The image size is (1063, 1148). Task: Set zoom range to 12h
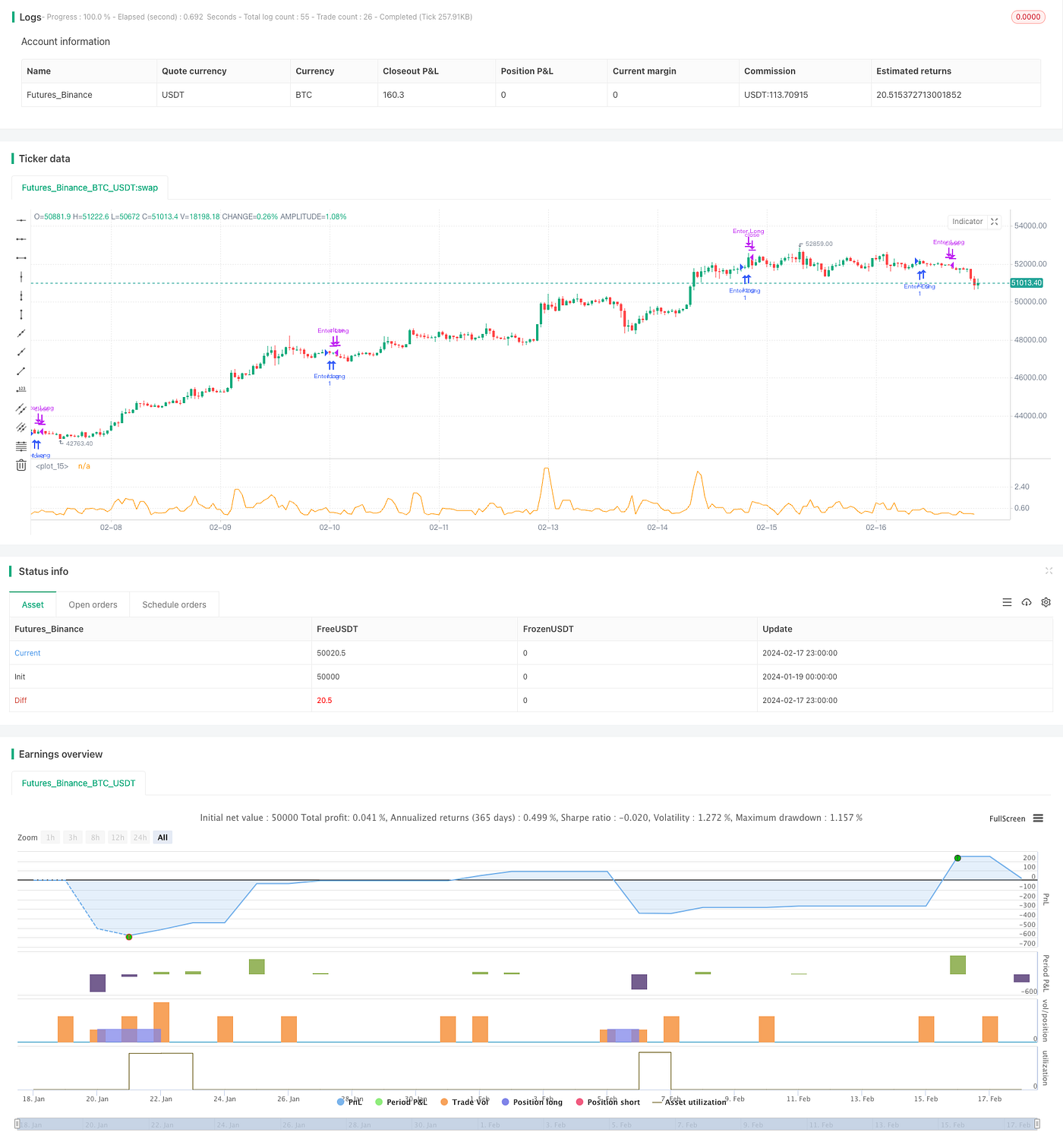[x=118, y=837]
